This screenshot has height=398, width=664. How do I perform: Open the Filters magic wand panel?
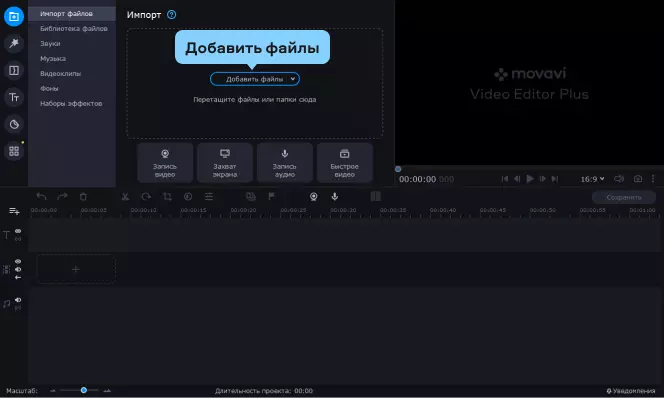click(x=14, y=43)
